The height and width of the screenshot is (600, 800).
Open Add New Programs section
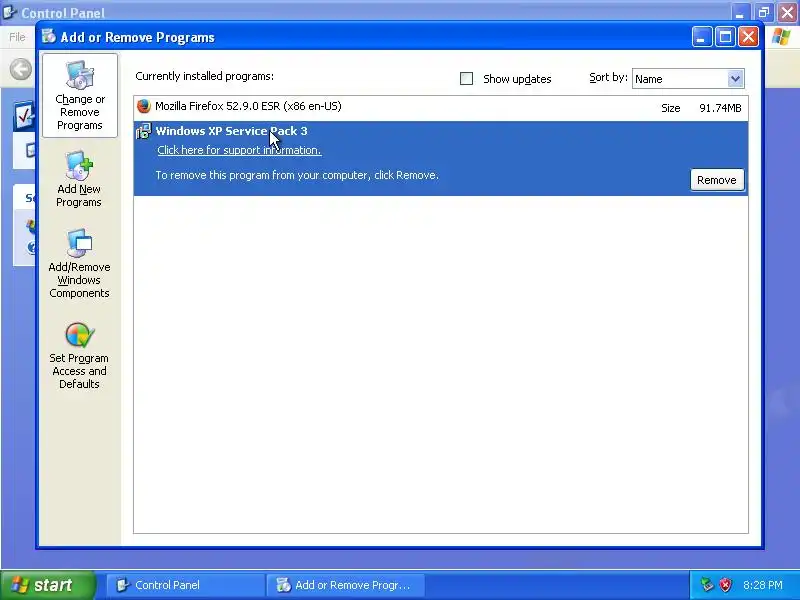[x=79, y=179]
